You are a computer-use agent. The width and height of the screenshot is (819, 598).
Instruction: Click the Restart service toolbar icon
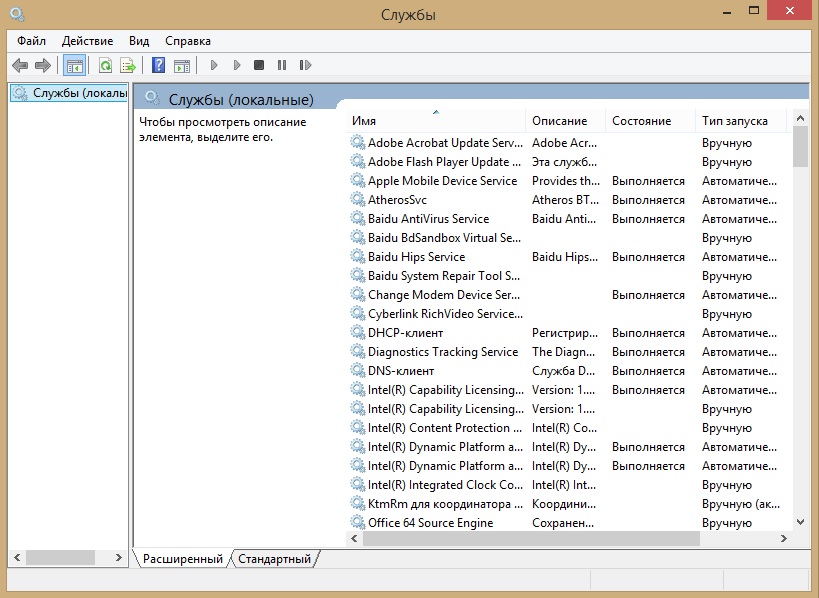tap(305, 65)
